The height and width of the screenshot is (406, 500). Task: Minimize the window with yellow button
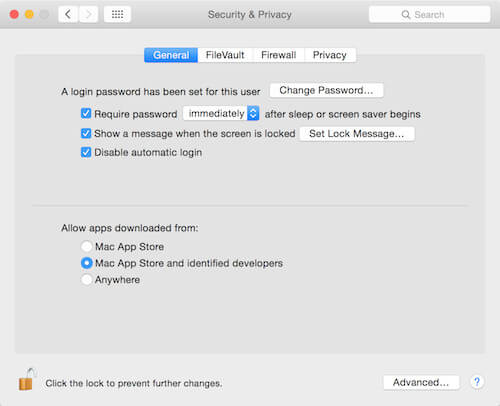[x=29, y=14]
